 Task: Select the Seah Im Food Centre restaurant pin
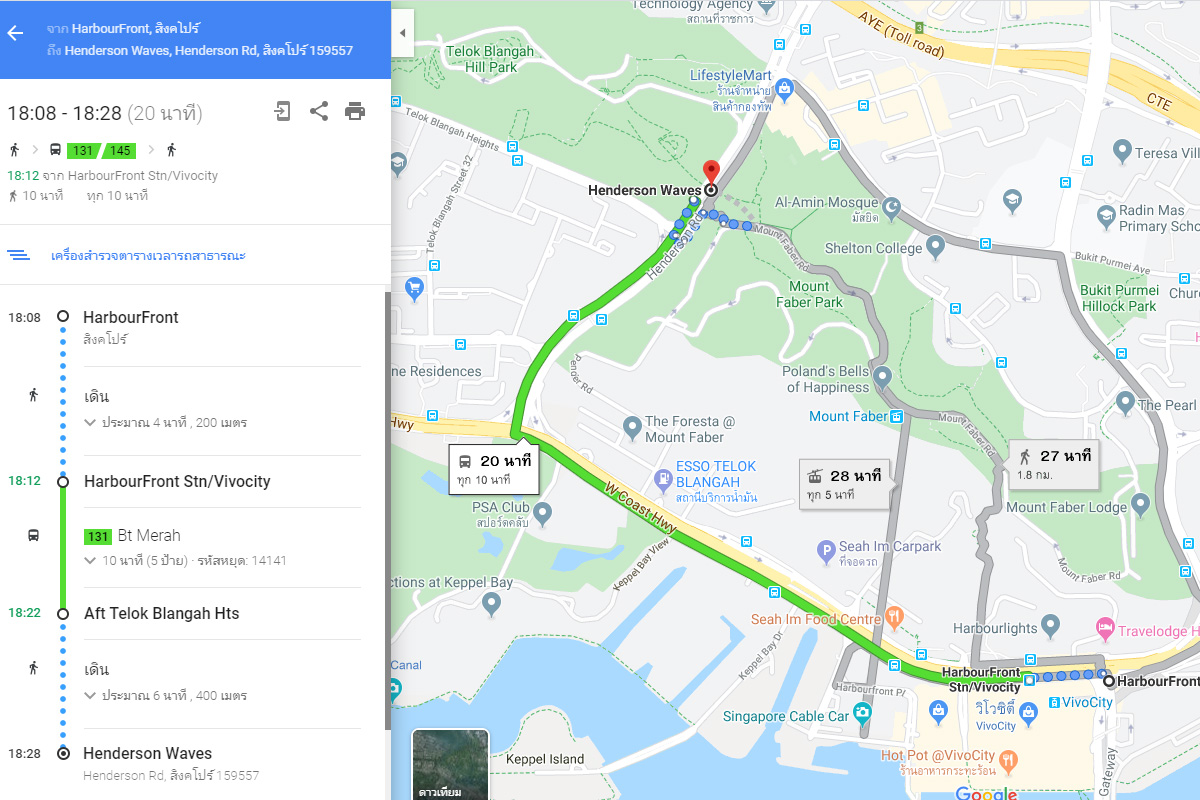pos(895,617)
